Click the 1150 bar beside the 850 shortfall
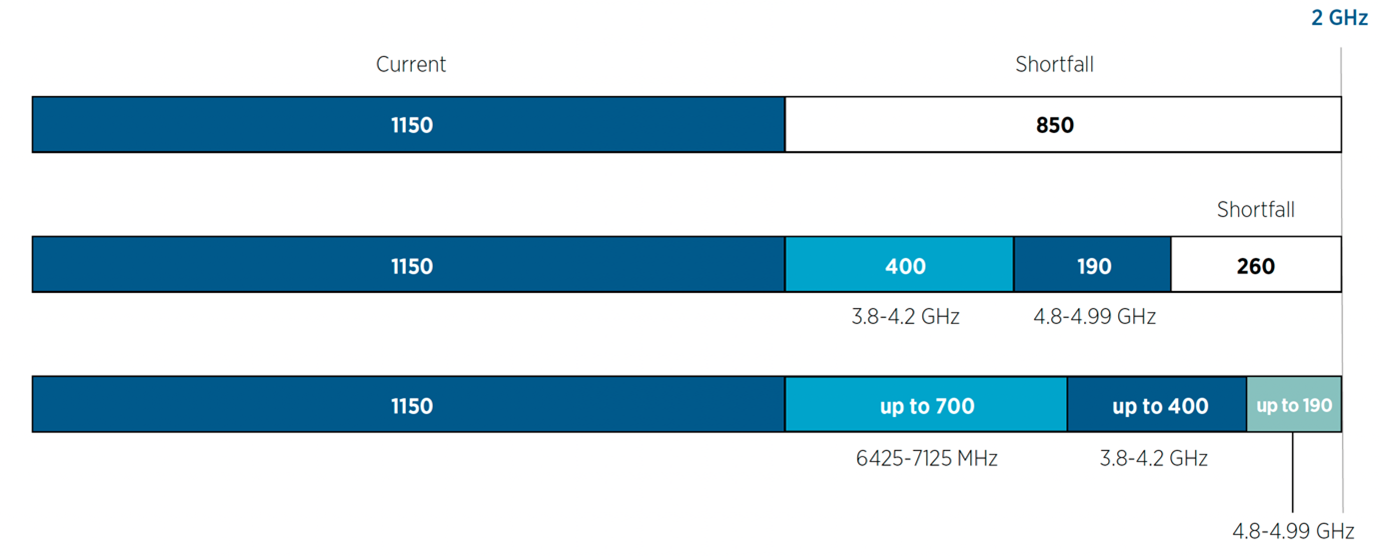 [409, 125]
